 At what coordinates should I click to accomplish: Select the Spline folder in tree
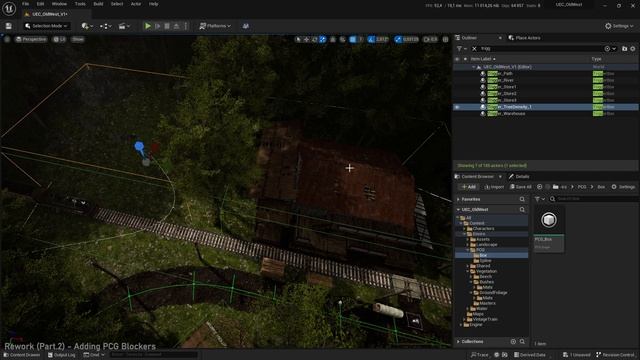coord(486,260)
